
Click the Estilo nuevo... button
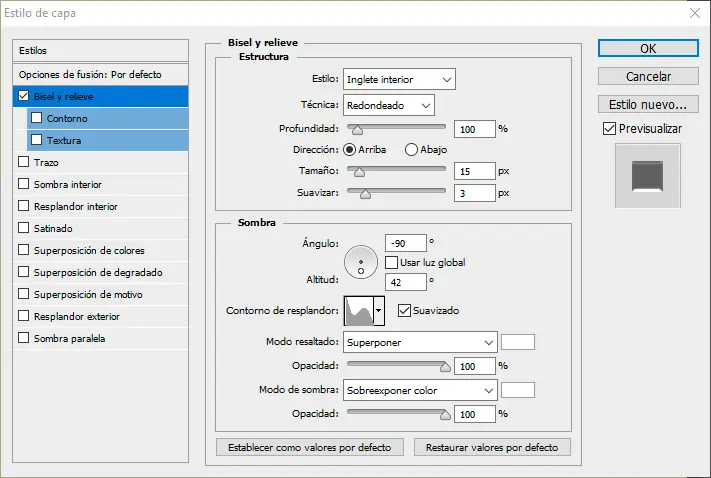648,105
